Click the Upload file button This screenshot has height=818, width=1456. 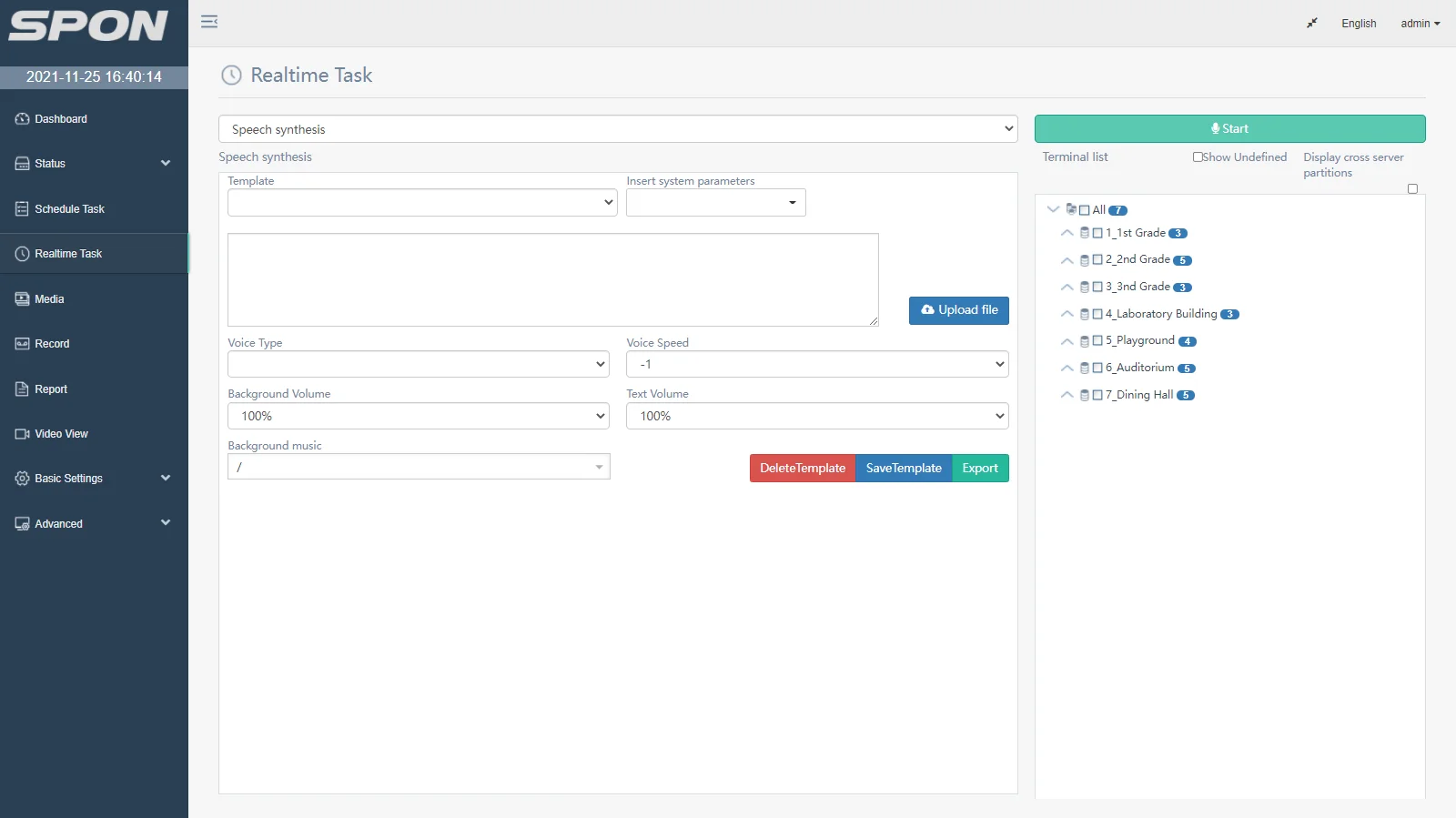click(x=958, y=310)
